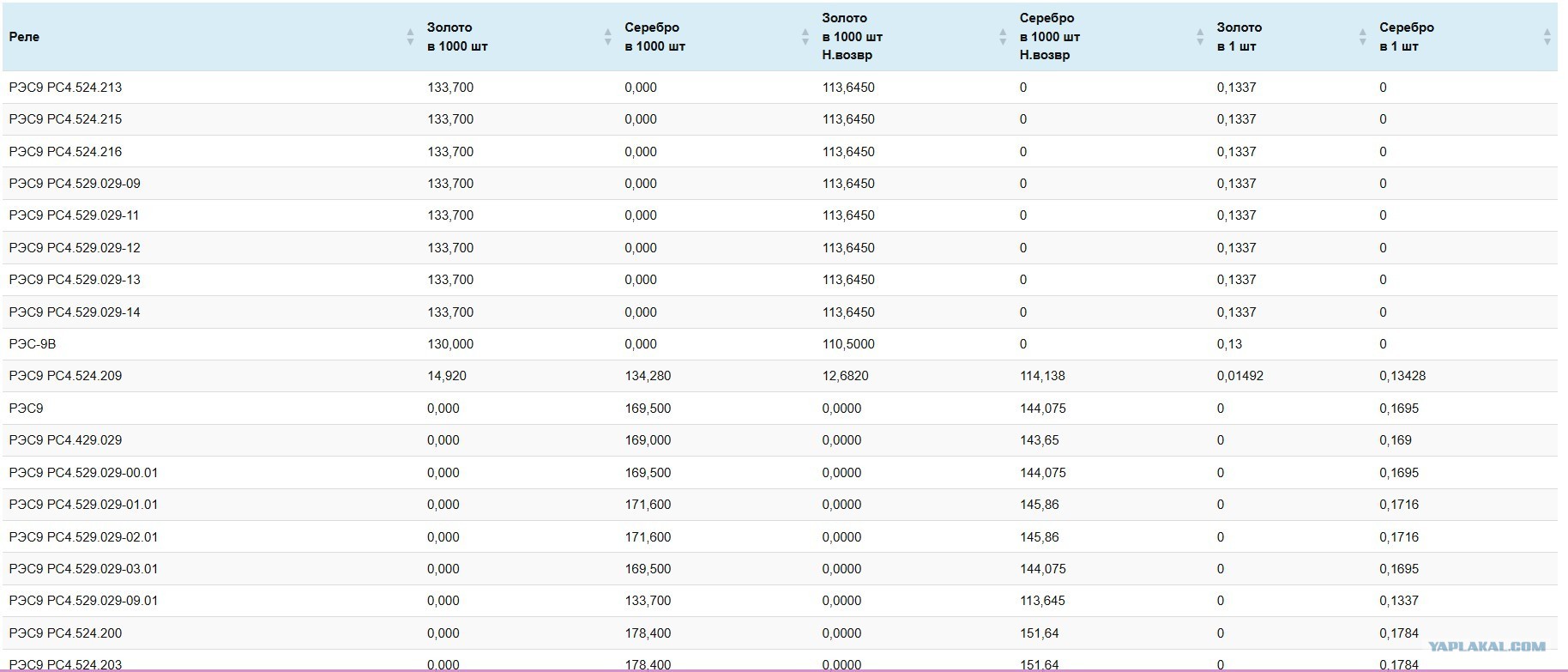Click relay name РЭС9 РС4.529.029-11
Viewport: 1568px width, 672px height.
coord(74,215)
